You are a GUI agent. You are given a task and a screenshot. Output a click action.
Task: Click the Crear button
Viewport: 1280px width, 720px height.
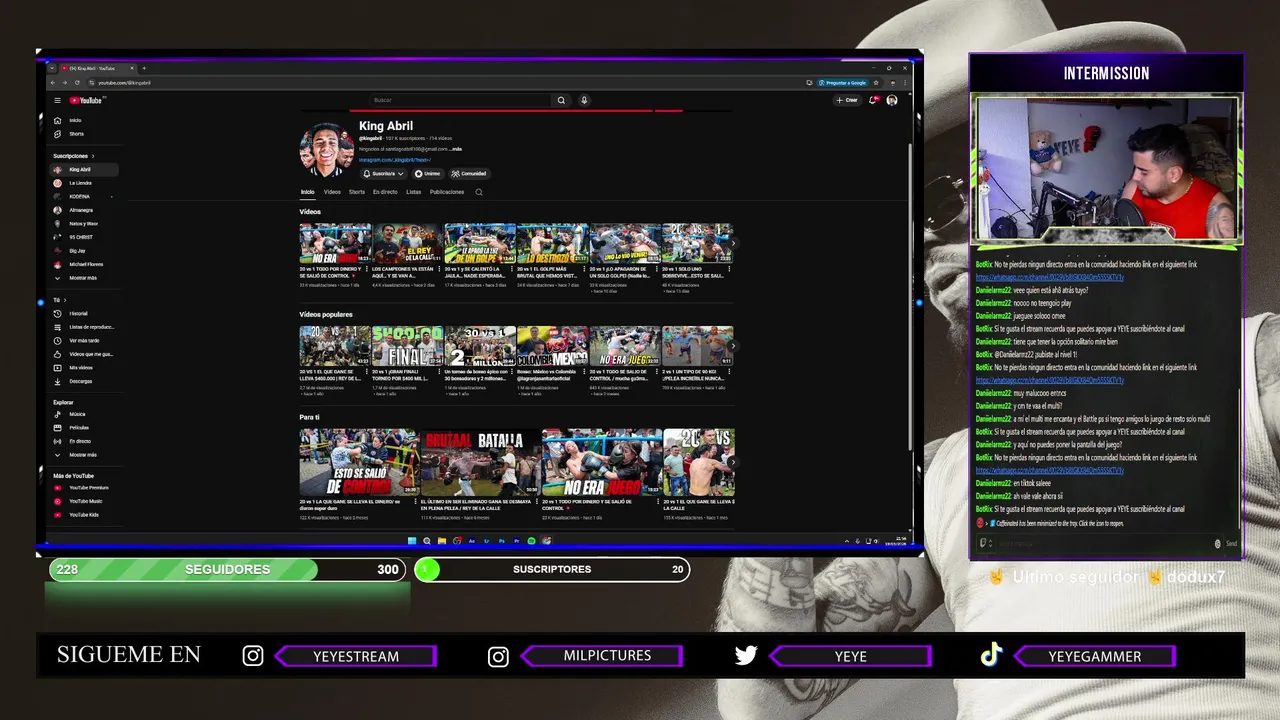(x=848, y=100)
